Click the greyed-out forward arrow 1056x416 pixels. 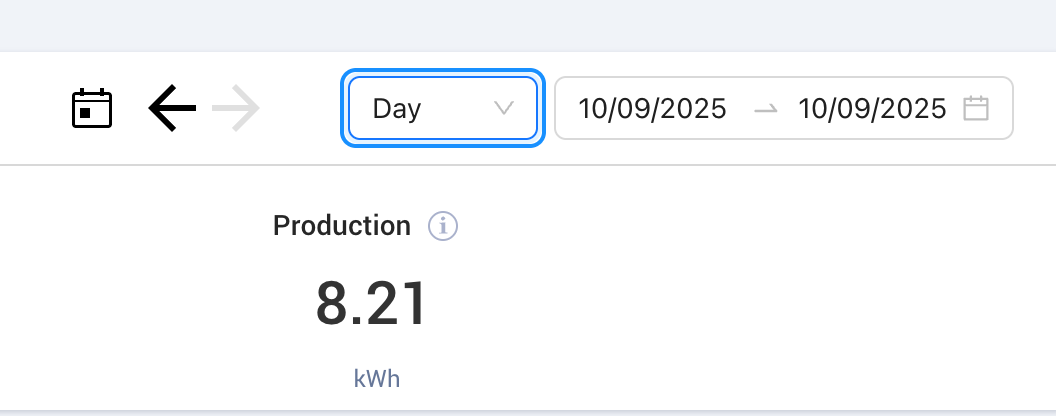(x=236, y=108)
